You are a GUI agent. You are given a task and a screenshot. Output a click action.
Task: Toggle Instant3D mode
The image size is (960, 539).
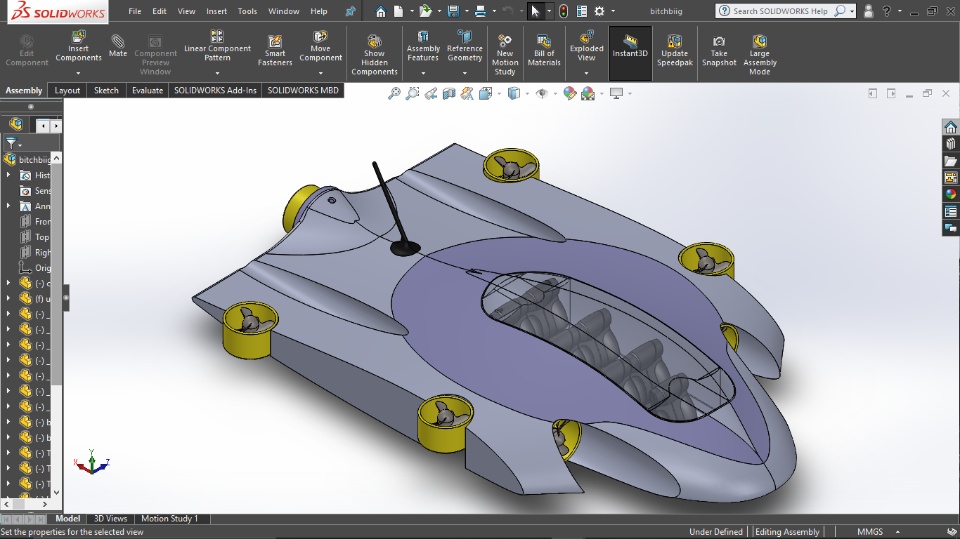[630, 46]
